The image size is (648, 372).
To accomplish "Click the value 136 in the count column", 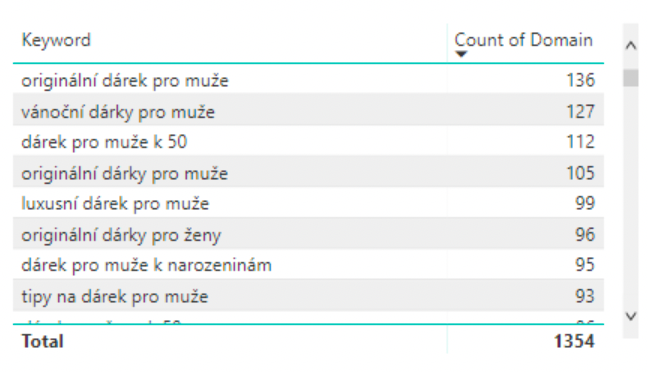I will 580,80.
